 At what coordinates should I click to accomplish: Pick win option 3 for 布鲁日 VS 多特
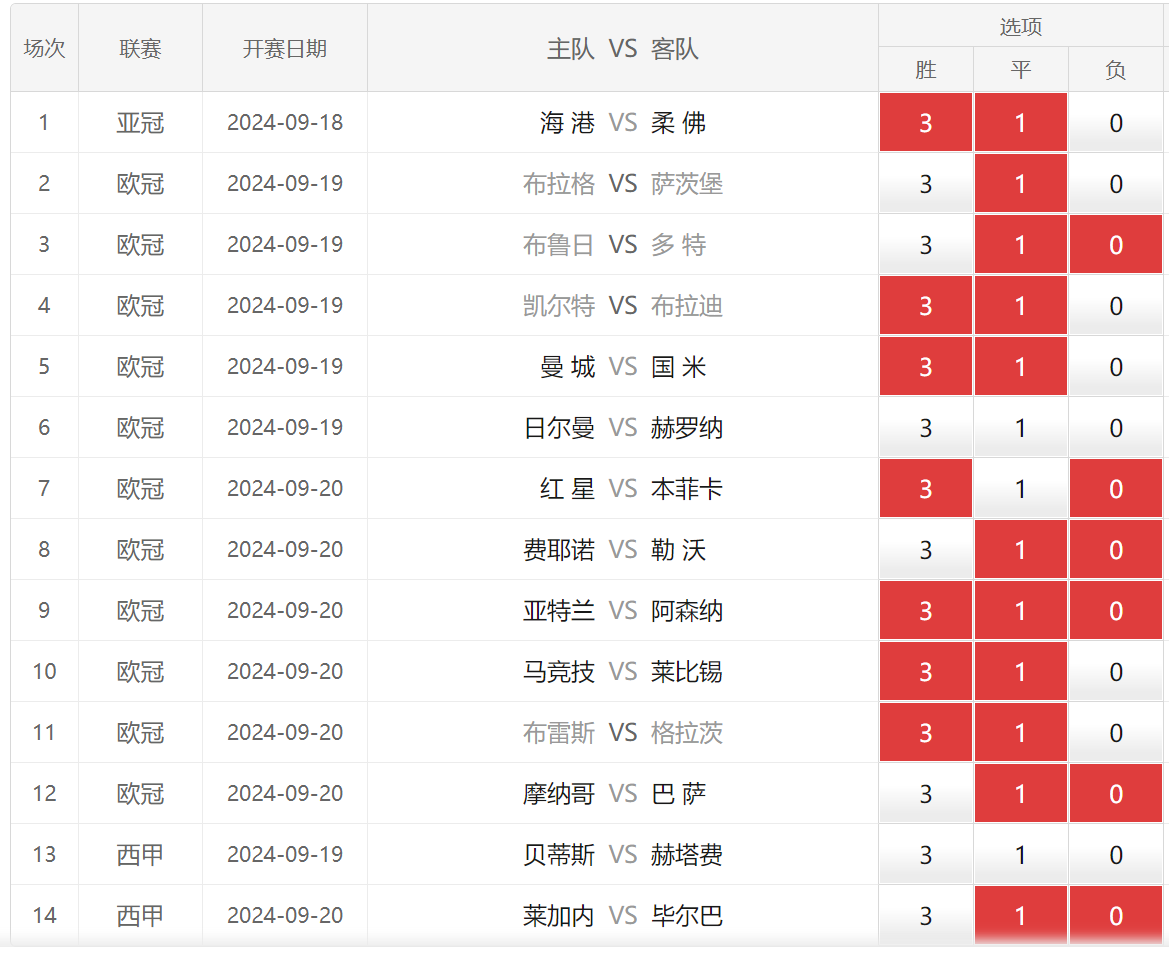click(925, 245)
